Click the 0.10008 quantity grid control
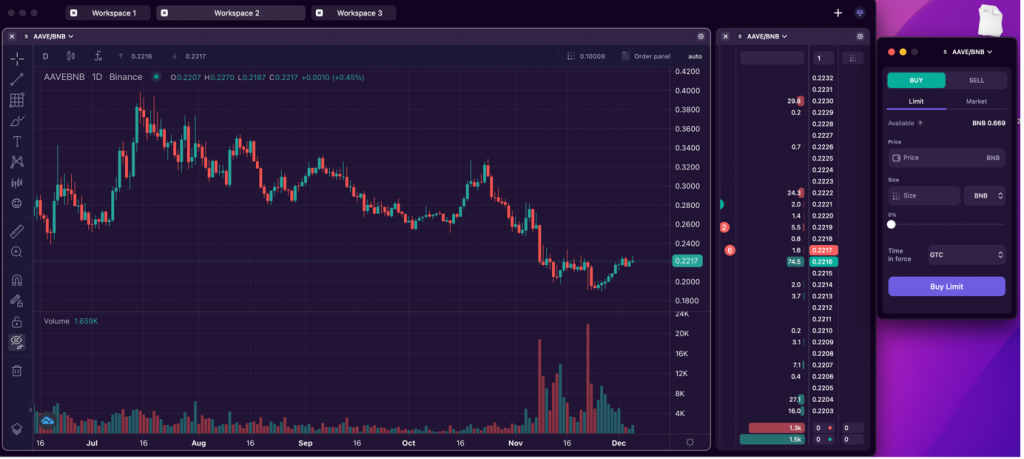Viewport: 1024px width, 459px height. coord(586,56)
